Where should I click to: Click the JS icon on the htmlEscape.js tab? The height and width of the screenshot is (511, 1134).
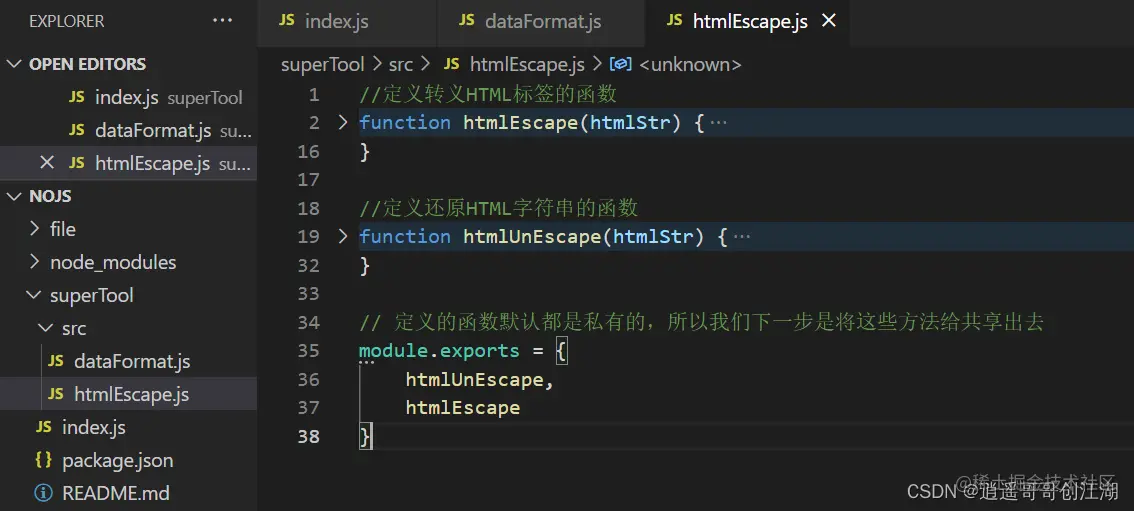[x=674, y=20]
